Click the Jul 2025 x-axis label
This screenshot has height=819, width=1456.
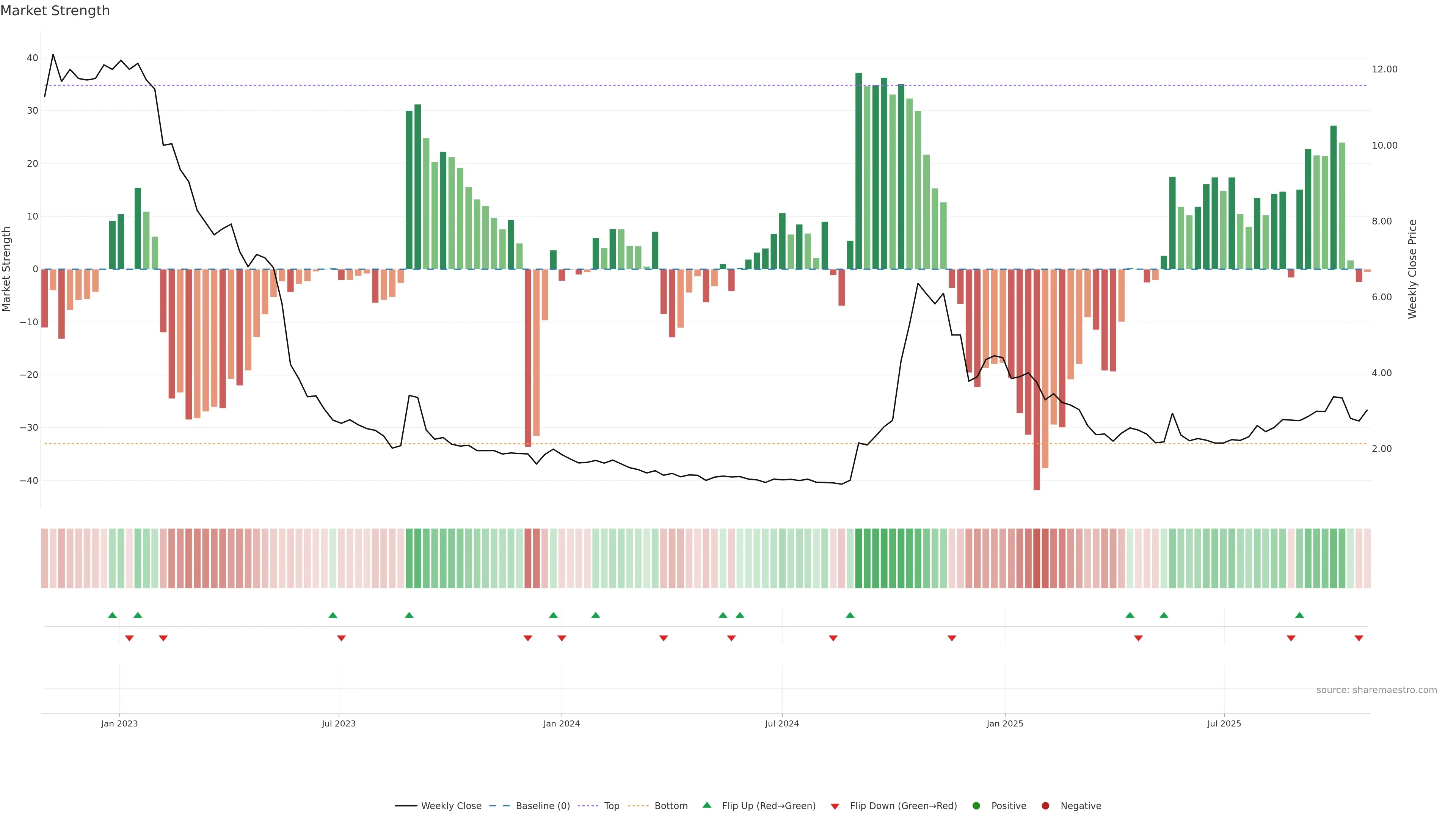tap(1224, 723)
